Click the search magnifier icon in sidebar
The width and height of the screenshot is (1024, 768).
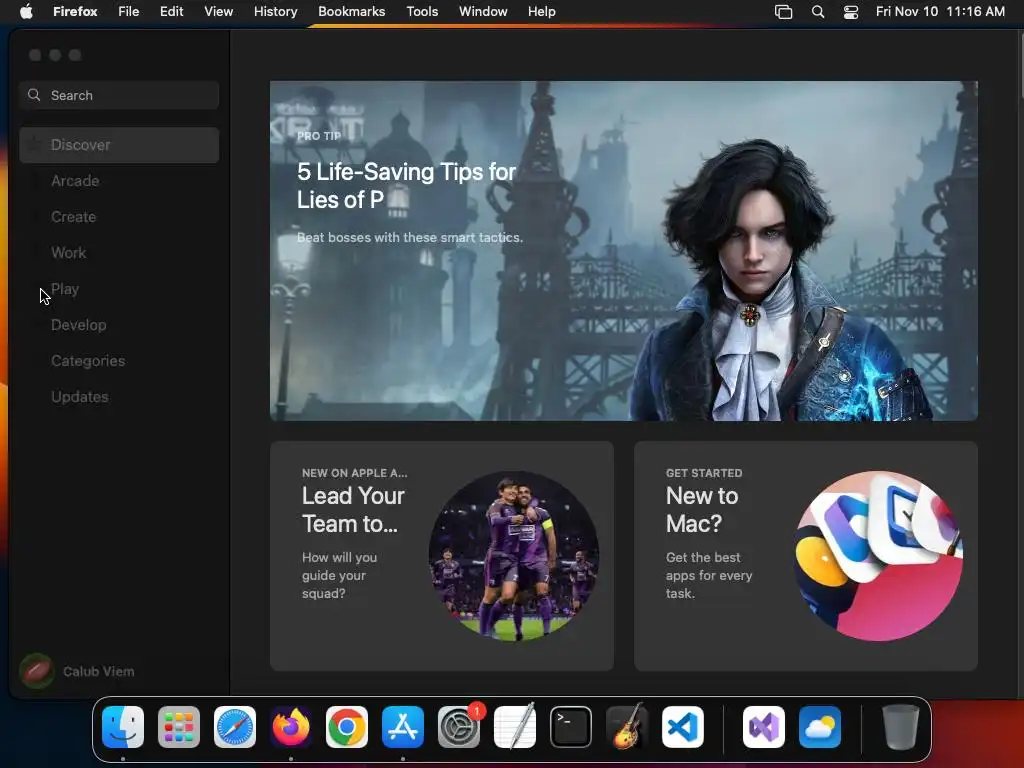click(35, 95)
